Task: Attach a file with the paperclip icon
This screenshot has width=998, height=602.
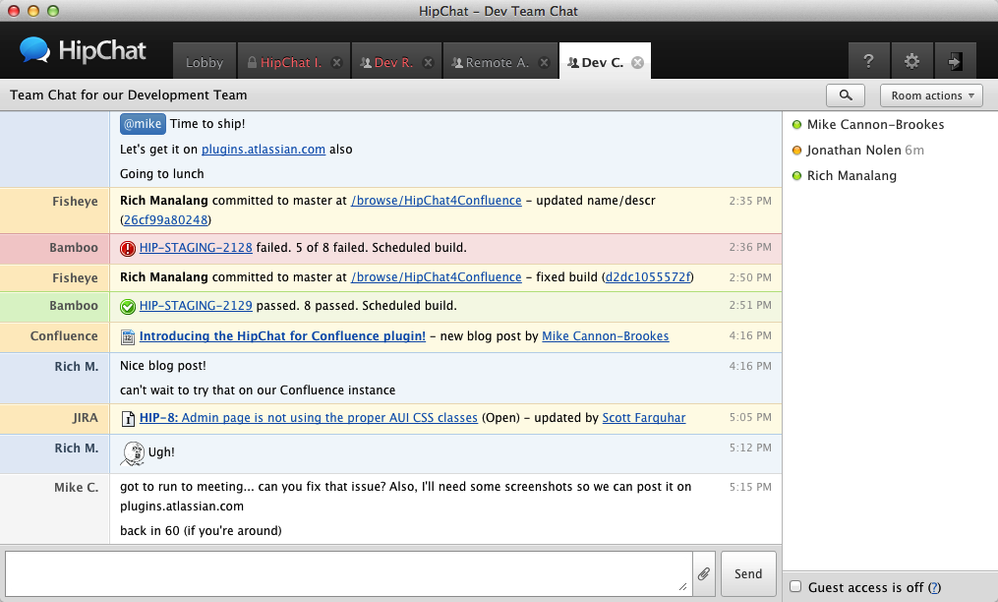Action: (x=703, y=573)
